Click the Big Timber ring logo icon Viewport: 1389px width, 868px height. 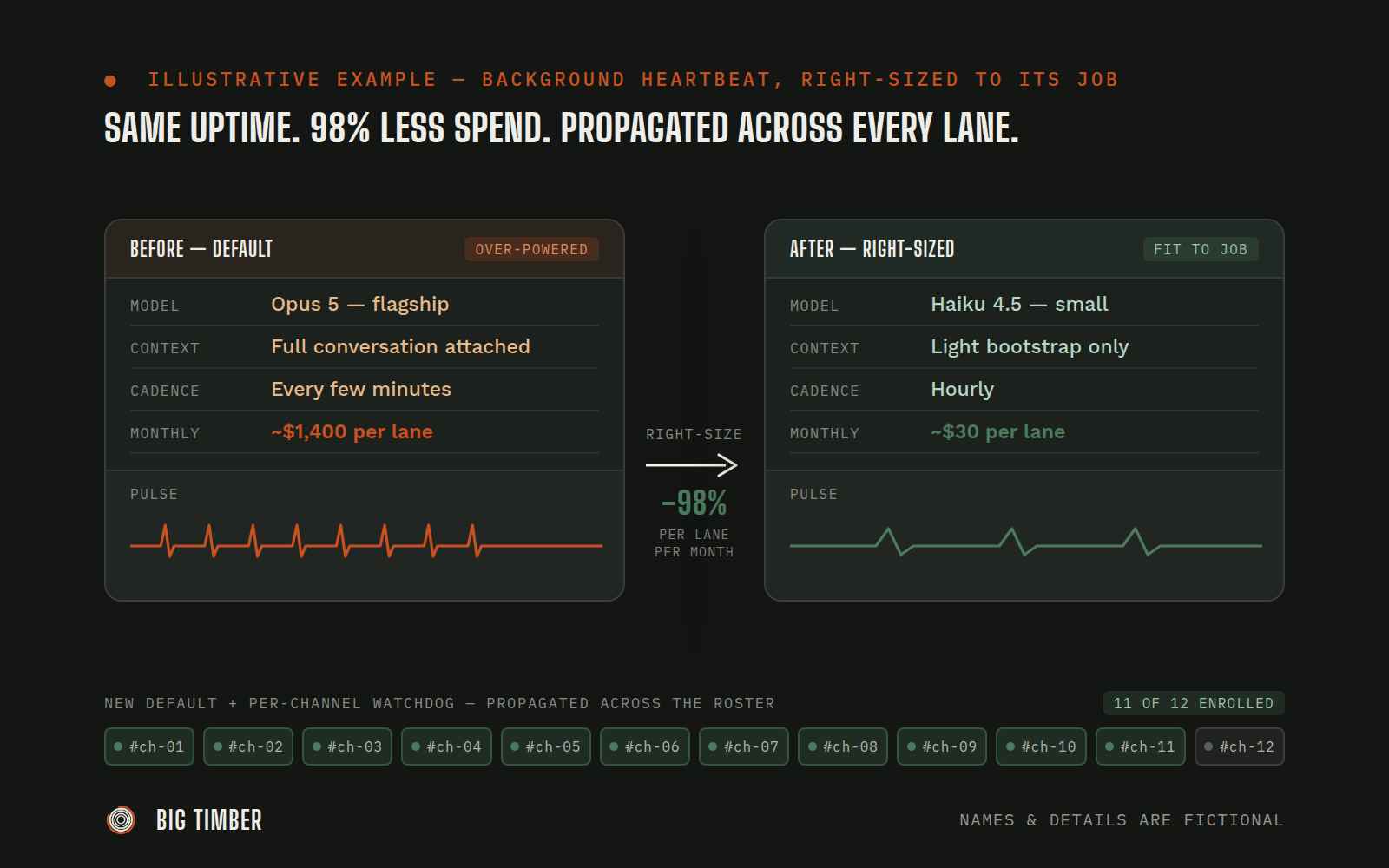coord(122,819)
